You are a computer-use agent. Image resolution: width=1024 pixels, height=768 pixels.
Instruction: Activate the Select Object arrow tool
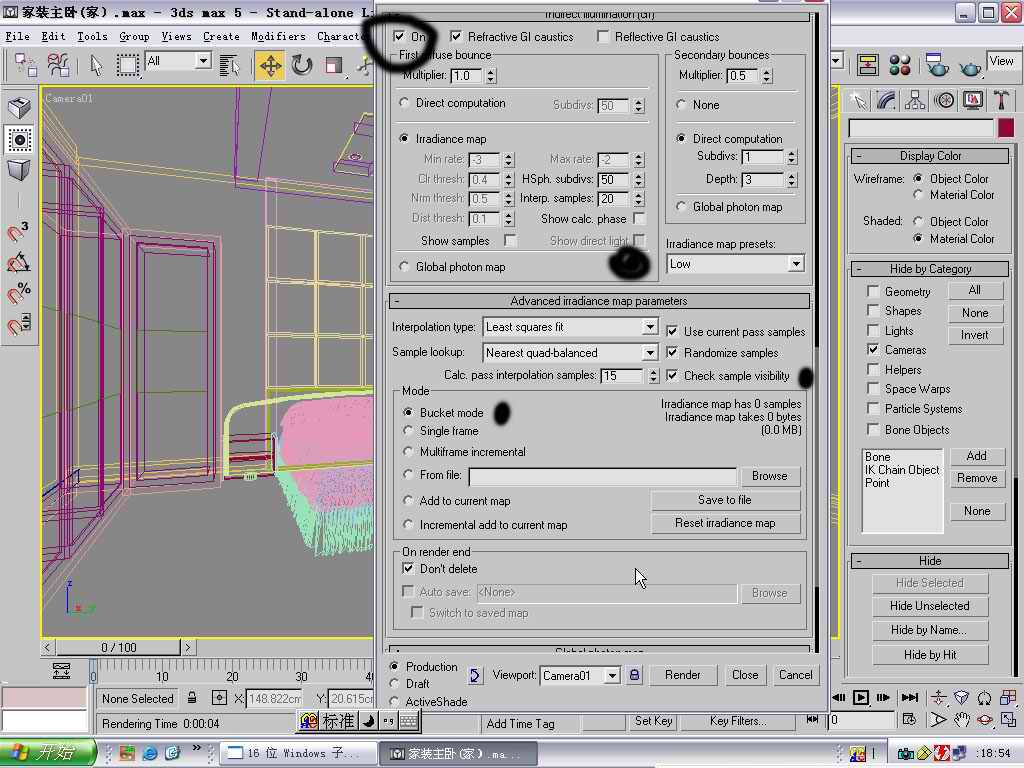96,65
